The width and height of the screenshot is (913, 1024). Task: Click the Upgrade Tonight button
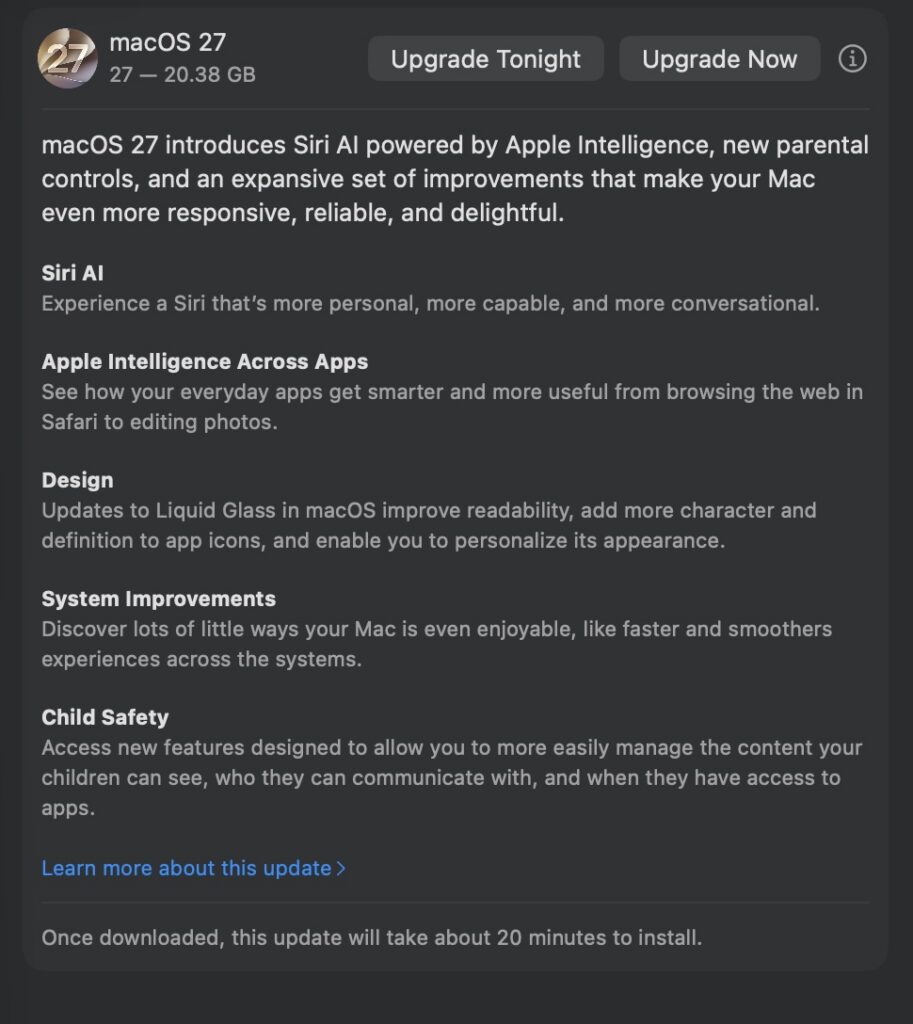[485, 59]
